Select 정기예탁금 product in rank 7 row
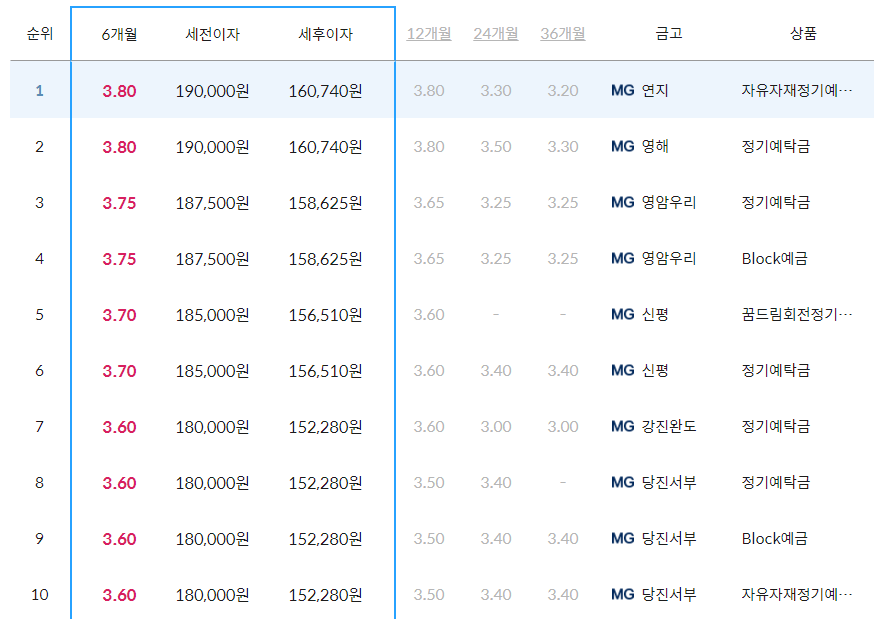Screen dimensions: 874x619 point(775,426)
